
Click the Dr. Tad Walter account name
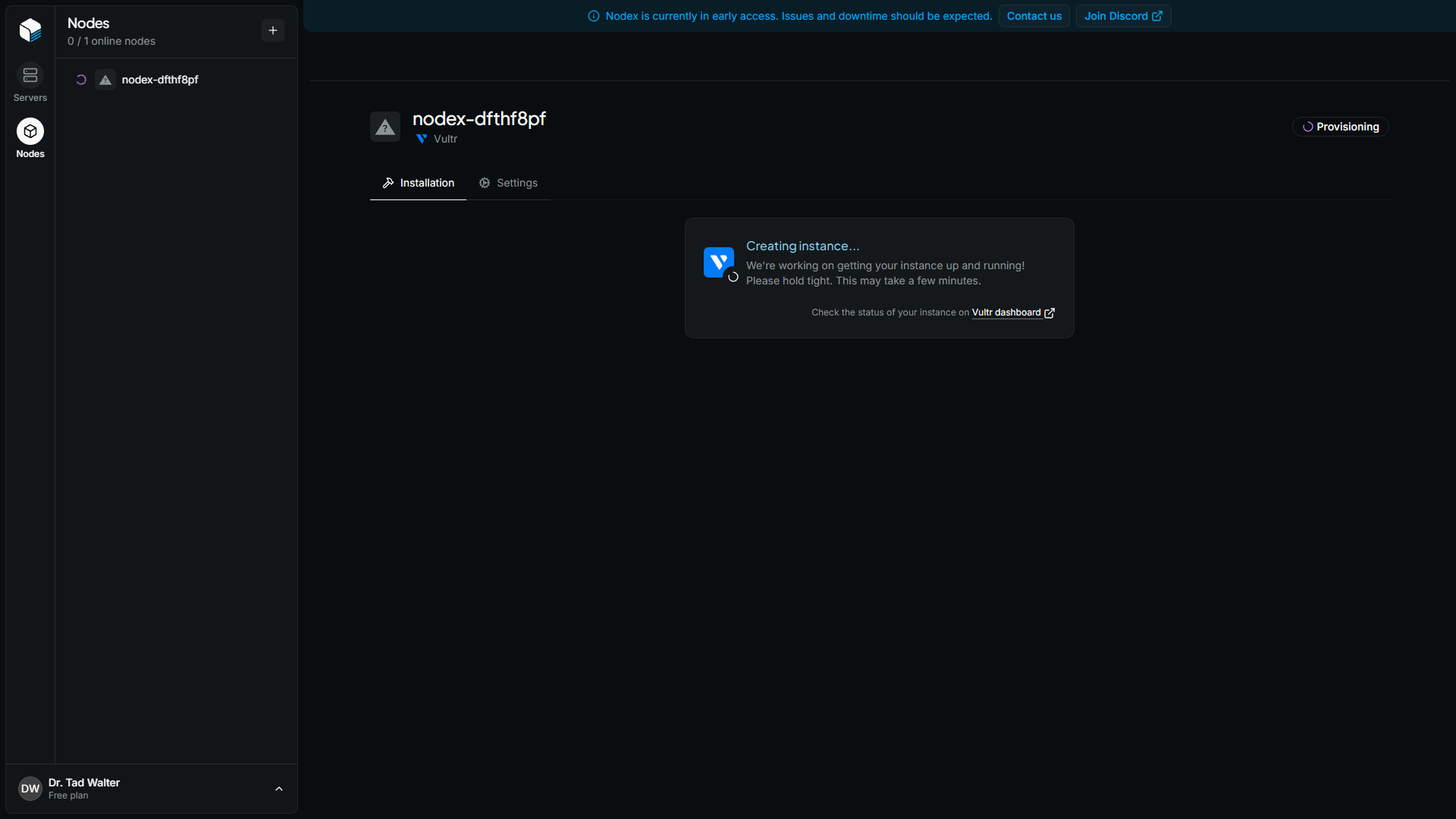click(84, 783)
